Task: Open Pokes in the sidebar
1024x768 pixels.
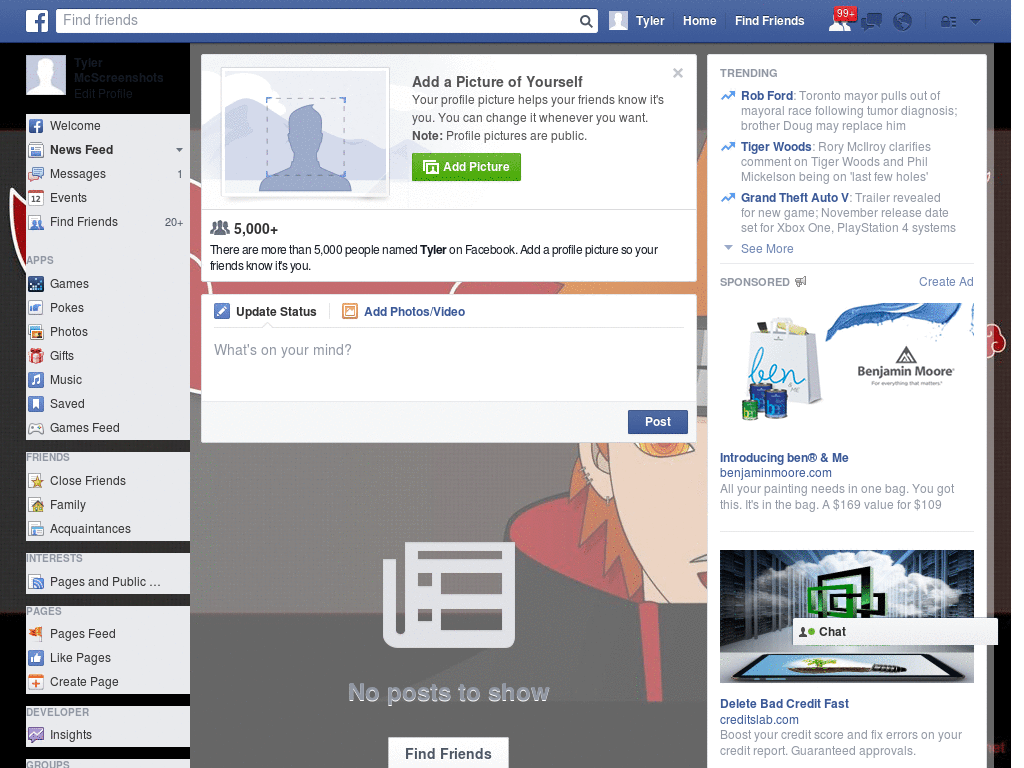Action: tap(108, 308)
